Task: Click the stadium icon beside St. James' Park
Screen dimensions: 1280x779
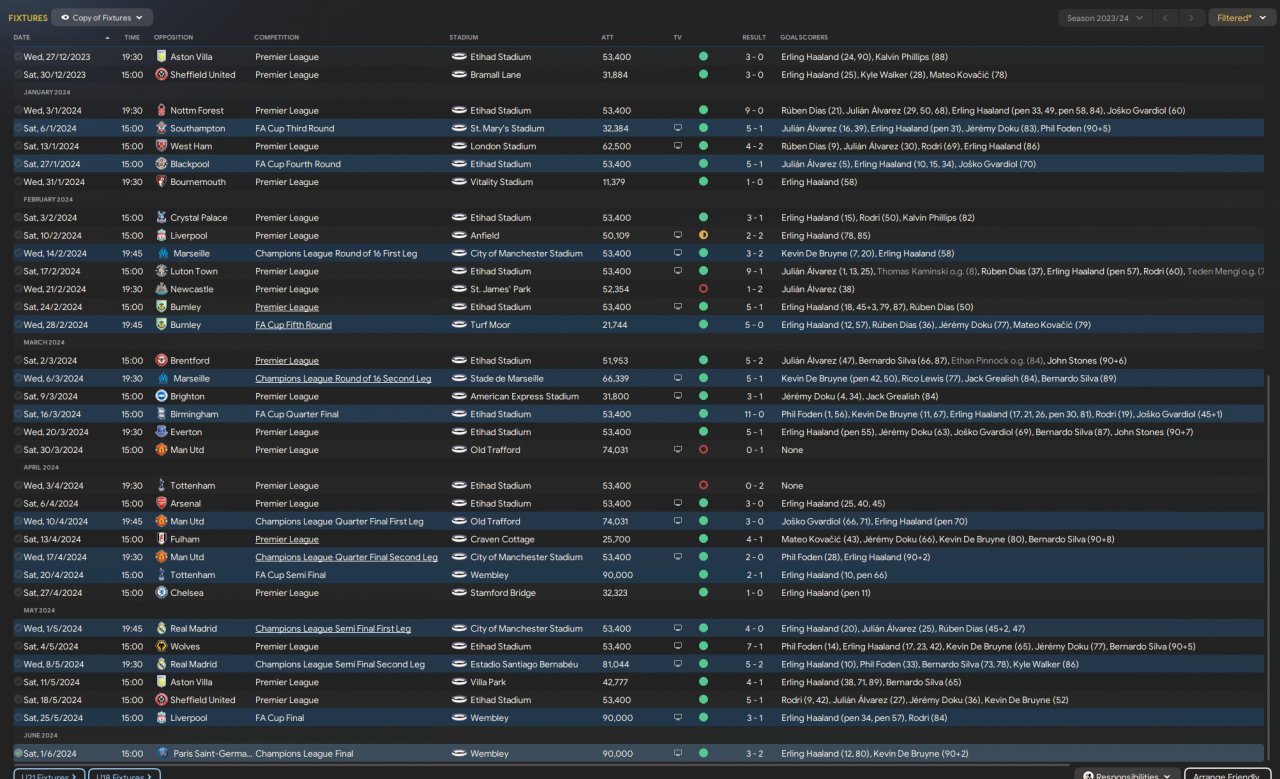Action: coord(459,289)
